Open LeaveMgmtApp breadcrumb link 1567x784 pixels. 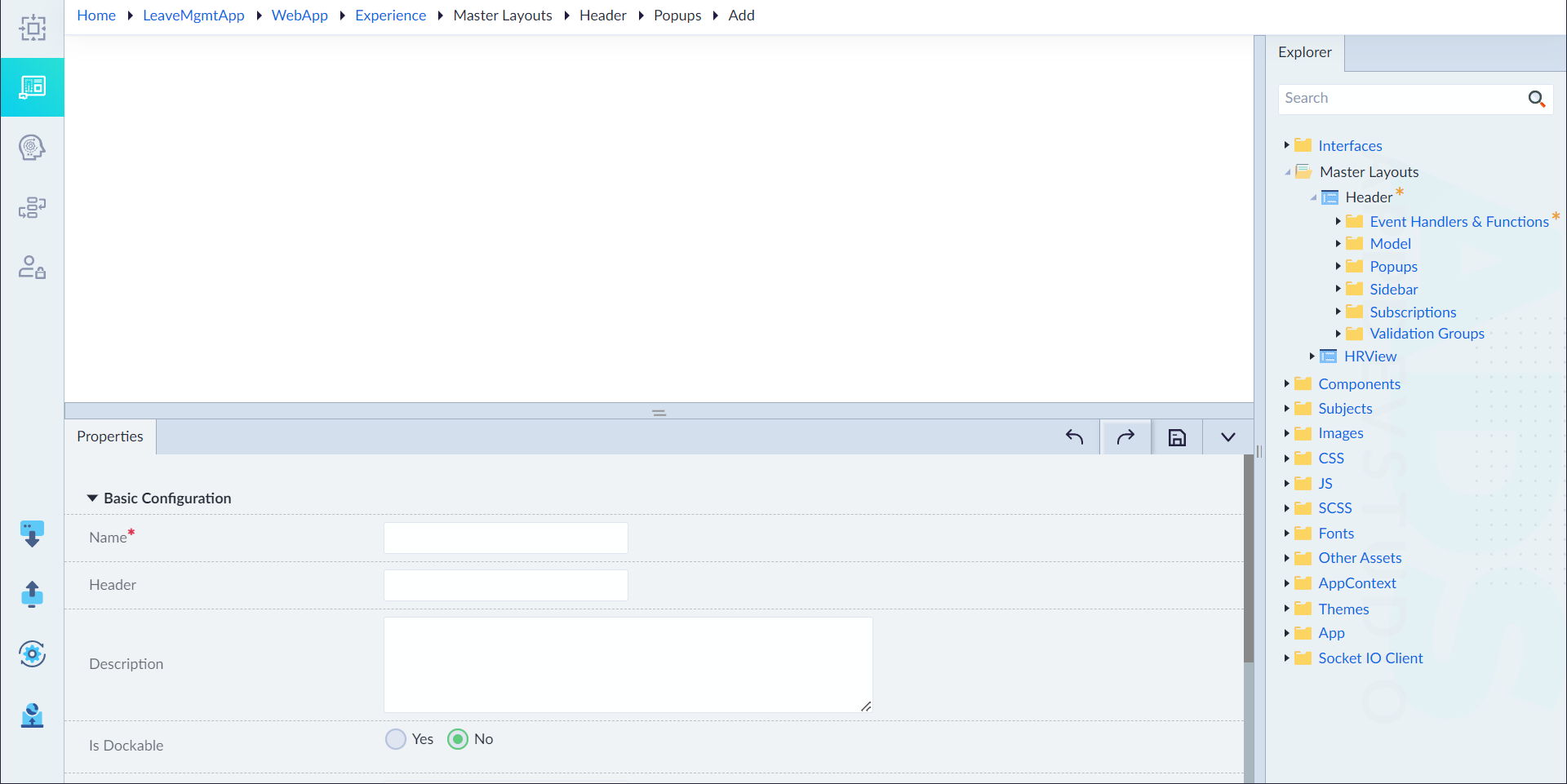pos(193,16)
